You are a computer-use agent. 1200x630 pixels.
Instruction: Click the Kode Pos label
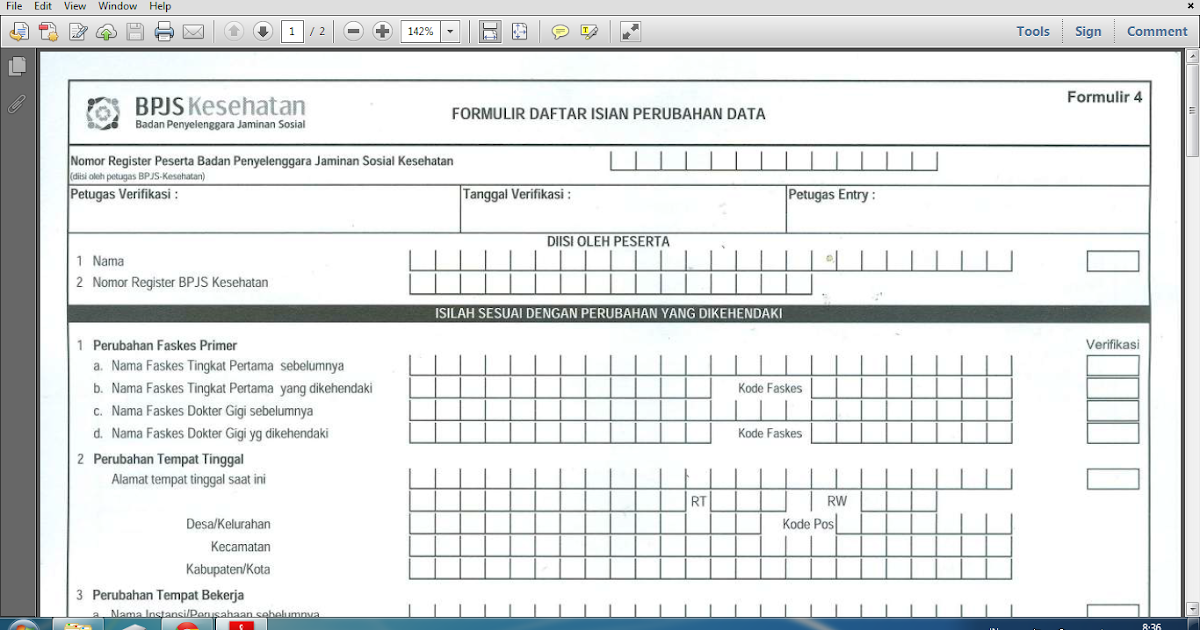(808, 524)
